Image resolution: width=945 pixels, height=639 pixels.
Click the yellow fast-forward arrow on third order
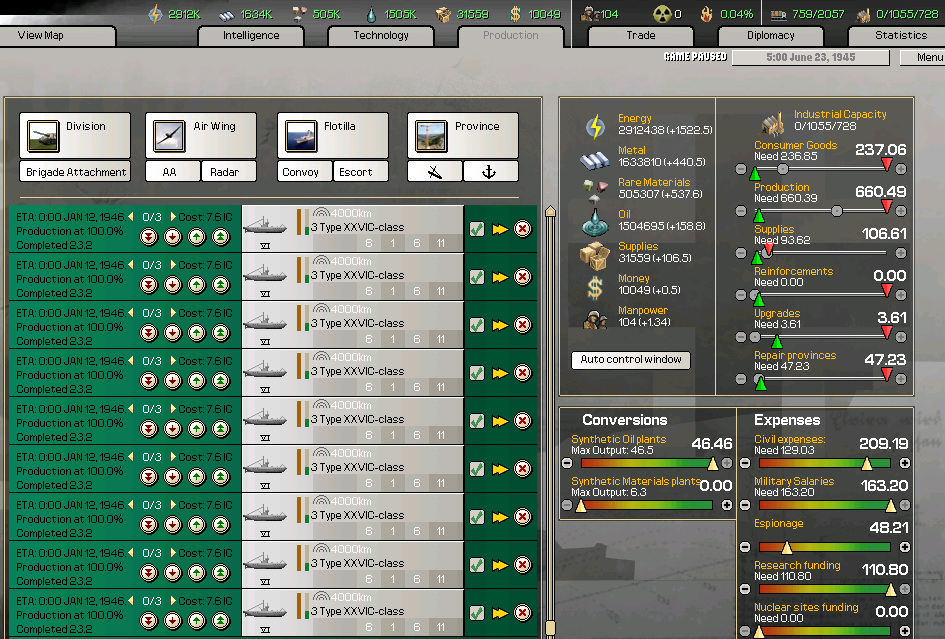tap(500, 325)
